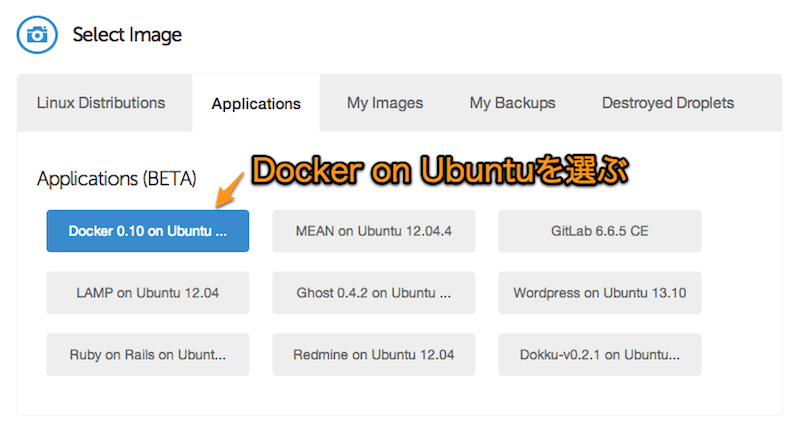The width and height of the screenshot is (800, 431).
Task: Choose Docker 0.10 on Ubuntu image
Action: [x=148, y=231]
